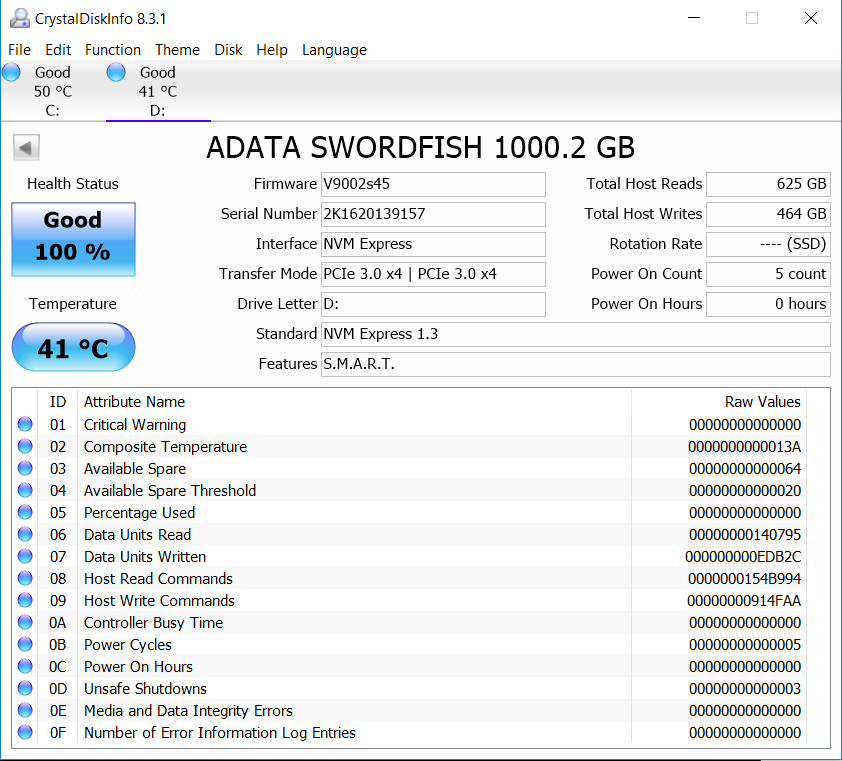
Task: Click the Raw Values column header
Action: click(x=762, y=402)
